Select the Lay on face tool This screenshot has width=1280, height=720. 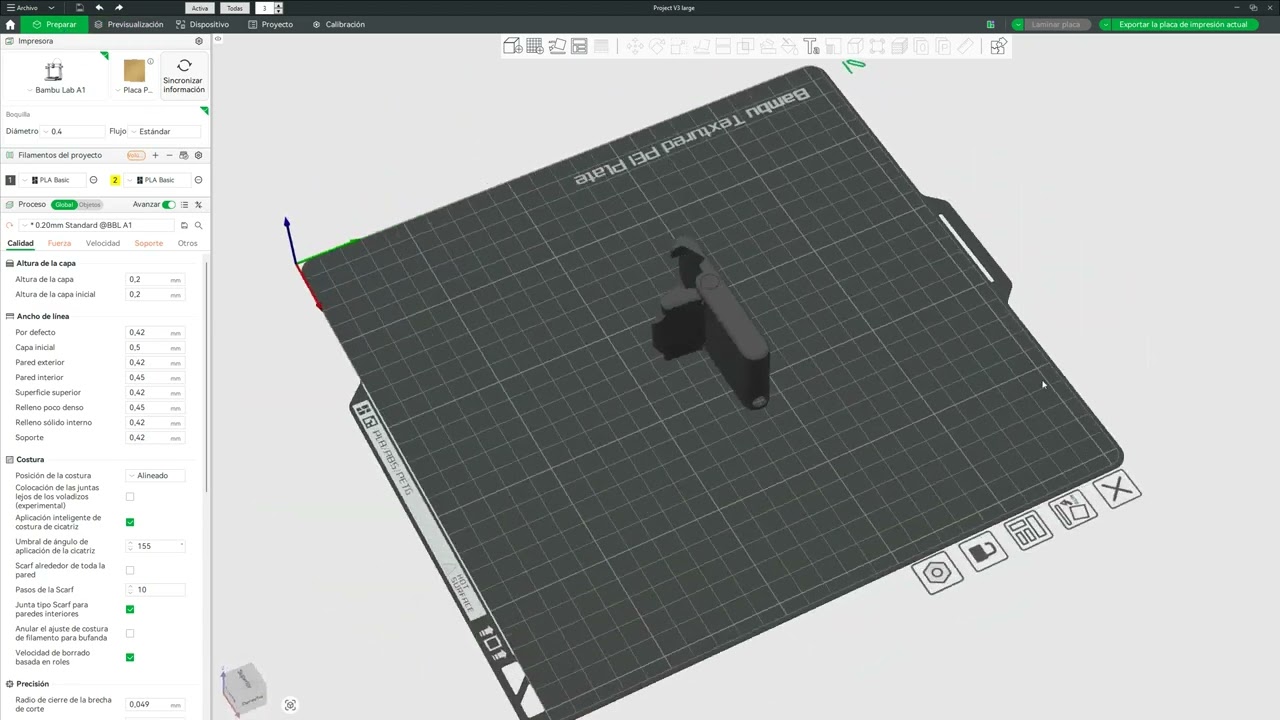pos(700,46)
